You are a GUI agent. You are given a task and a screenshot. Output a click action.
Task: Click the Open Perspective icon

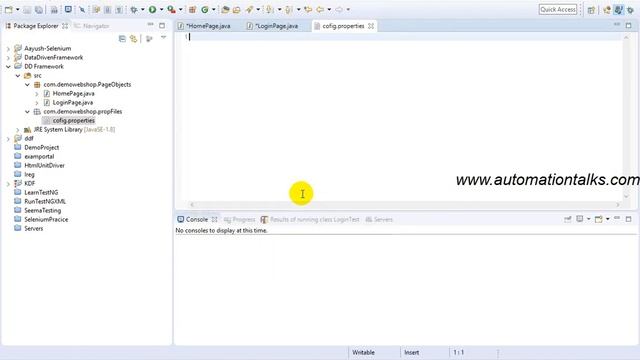[591, 10]
